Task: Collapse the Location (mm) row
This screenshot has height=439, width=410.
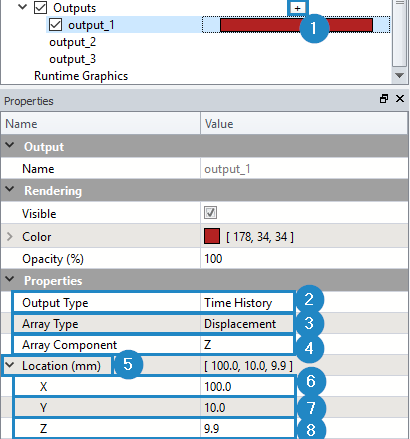Action: click(10, 365)
